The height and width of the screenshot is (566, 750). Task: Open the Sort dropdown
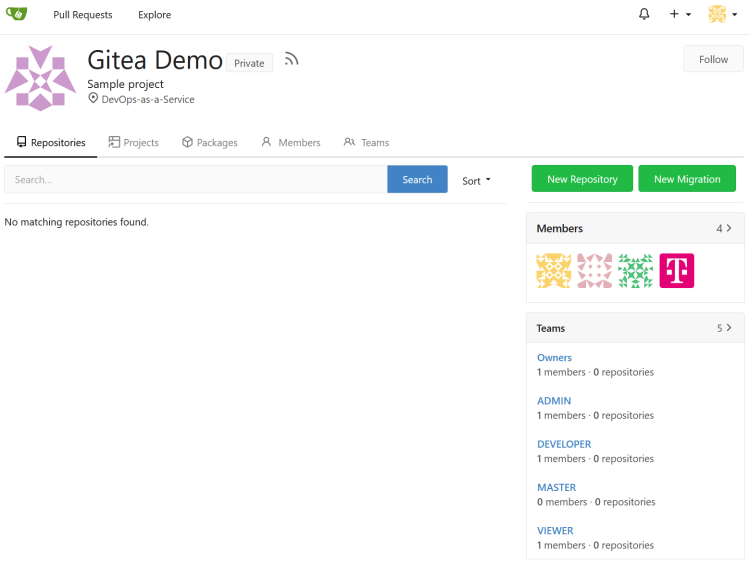[476, 181]
